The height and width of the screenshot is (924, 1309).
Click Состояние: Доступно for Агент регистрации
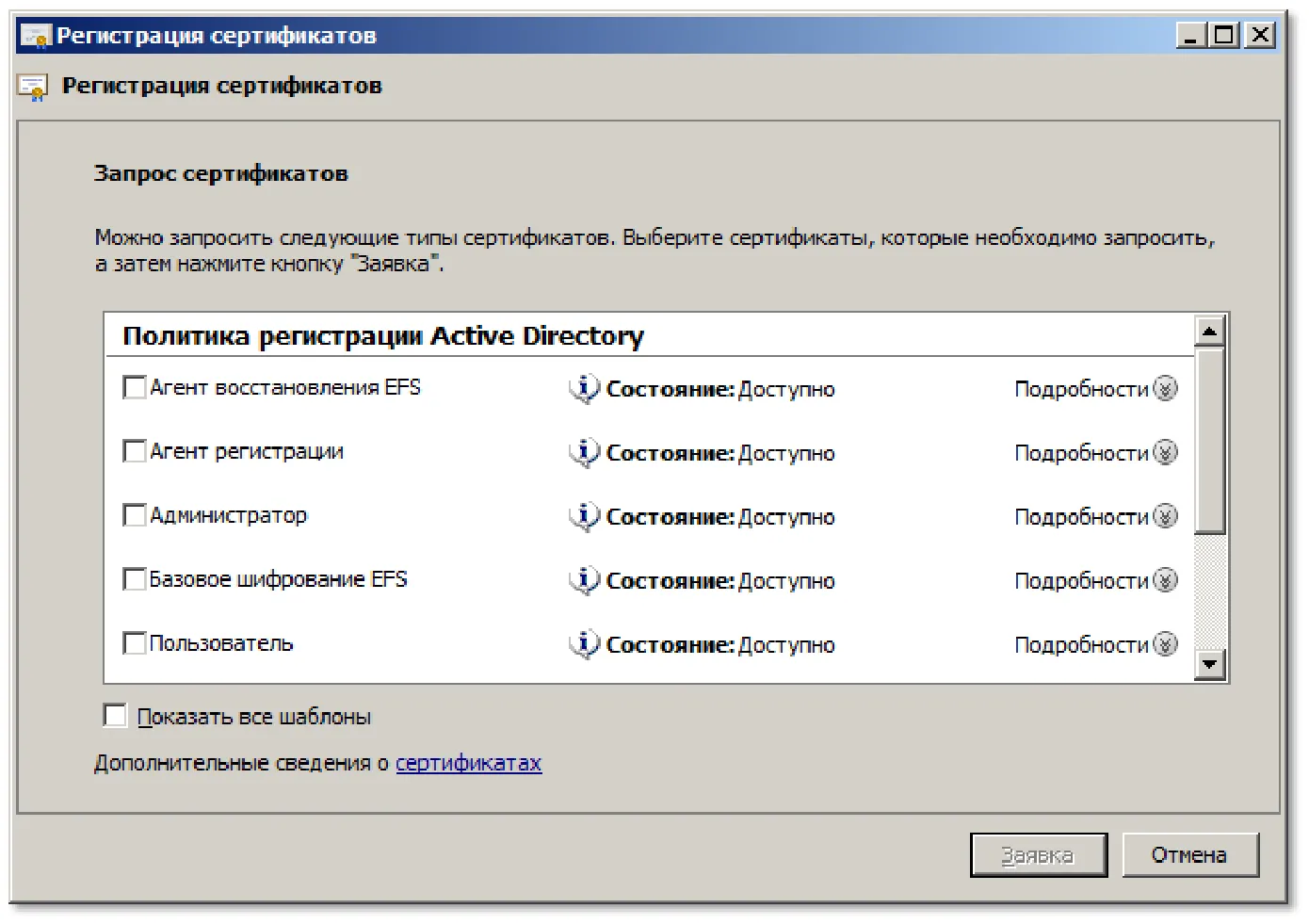point(720,454)
